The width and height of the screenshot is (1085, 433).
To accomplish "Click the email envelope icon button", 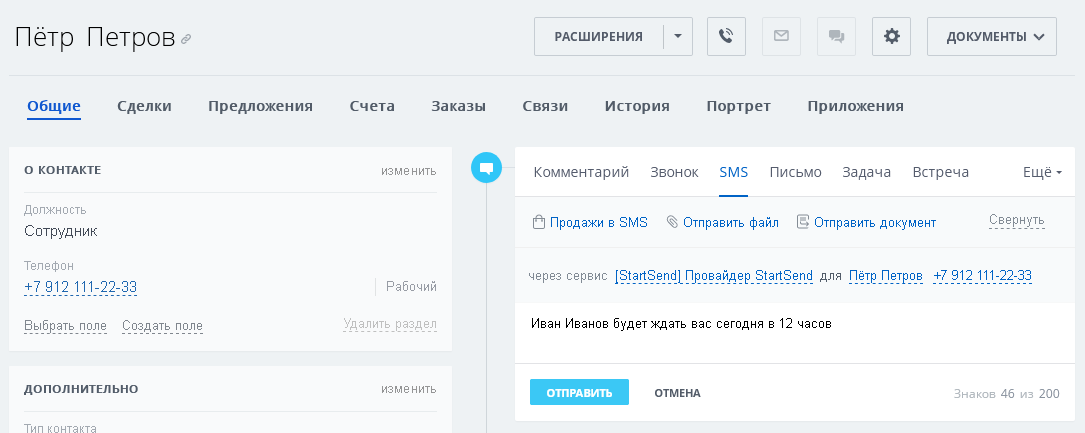I will coord(781,37).
